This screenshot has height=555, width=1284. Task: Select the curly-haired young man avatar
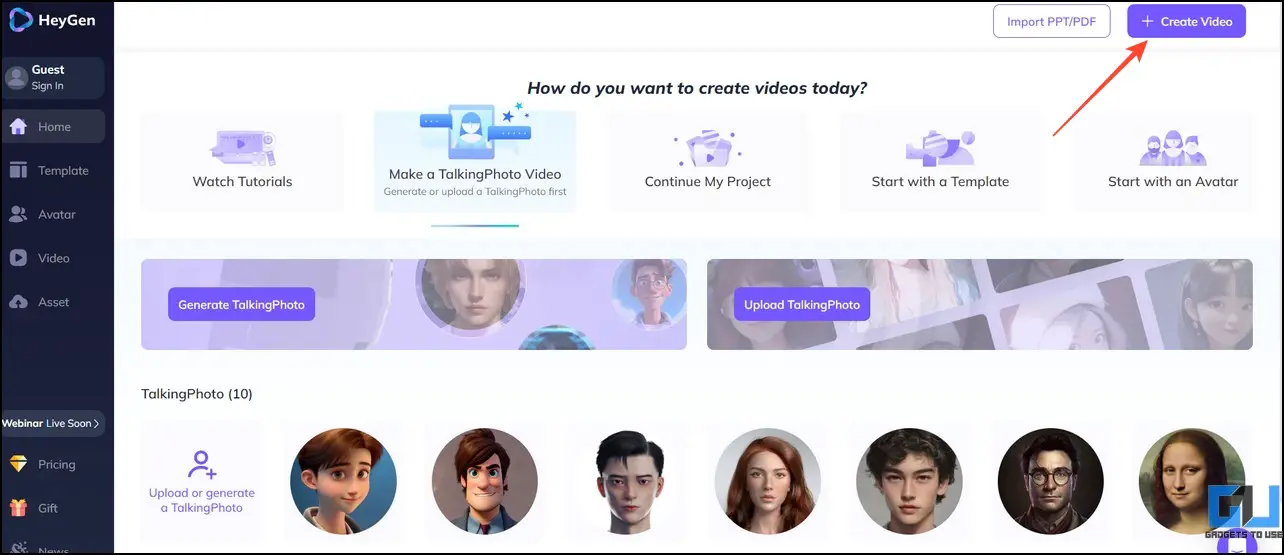[x=909, y=482]
